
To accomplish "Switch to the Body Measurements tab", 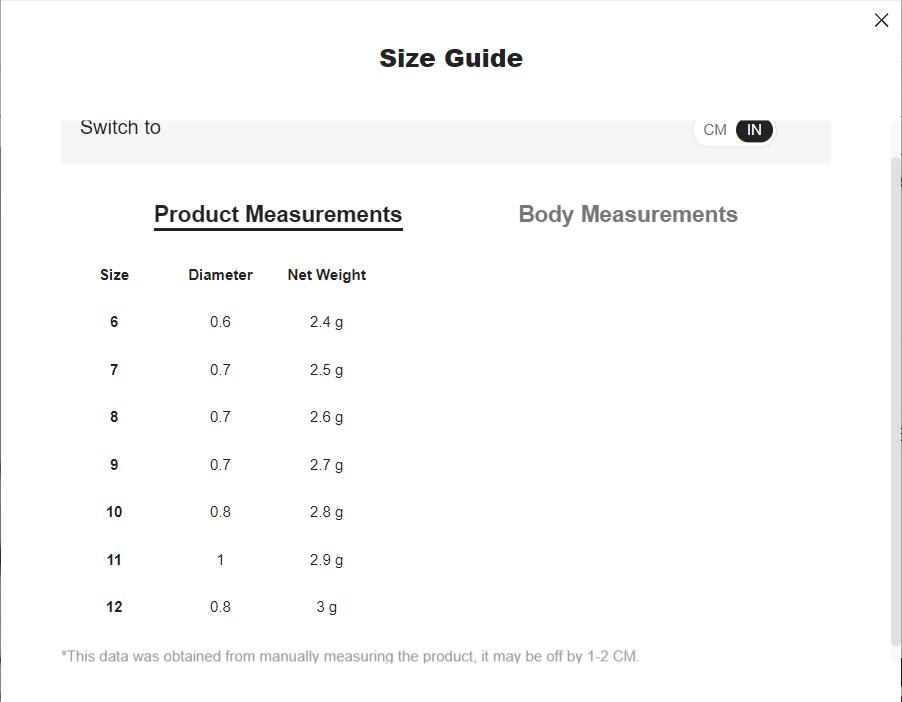I will click(628, 214).
